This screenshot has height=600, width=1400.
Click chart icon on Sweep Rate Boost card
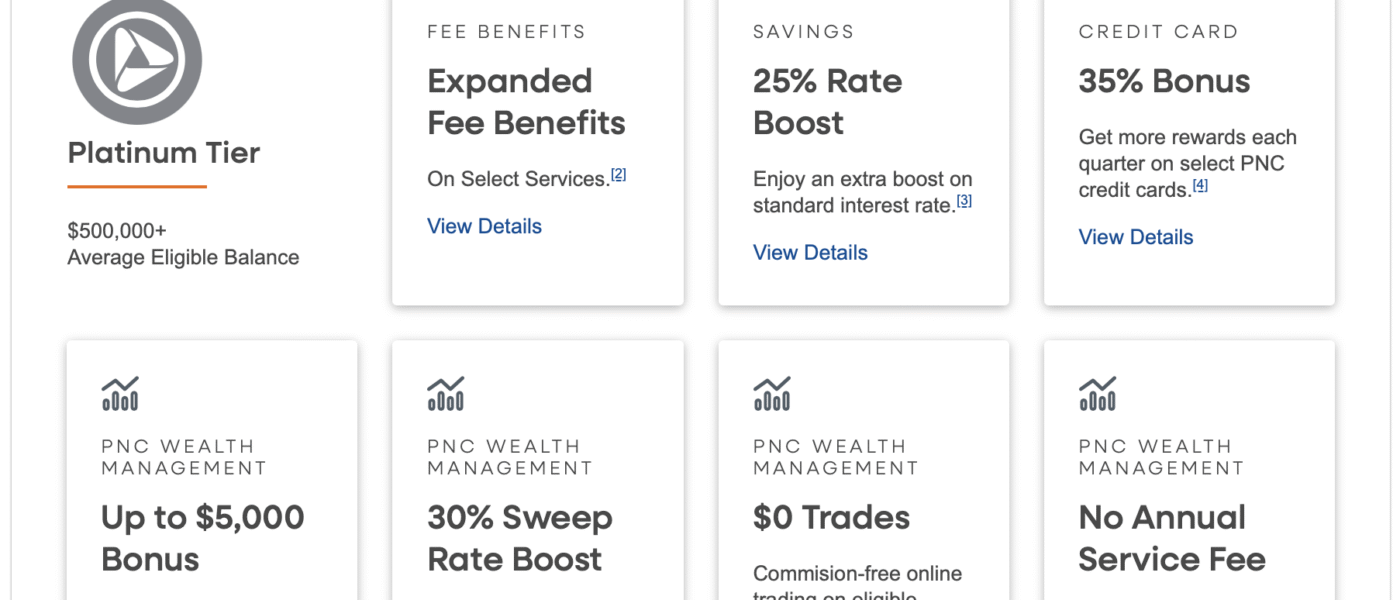click(x=446, y=393)
